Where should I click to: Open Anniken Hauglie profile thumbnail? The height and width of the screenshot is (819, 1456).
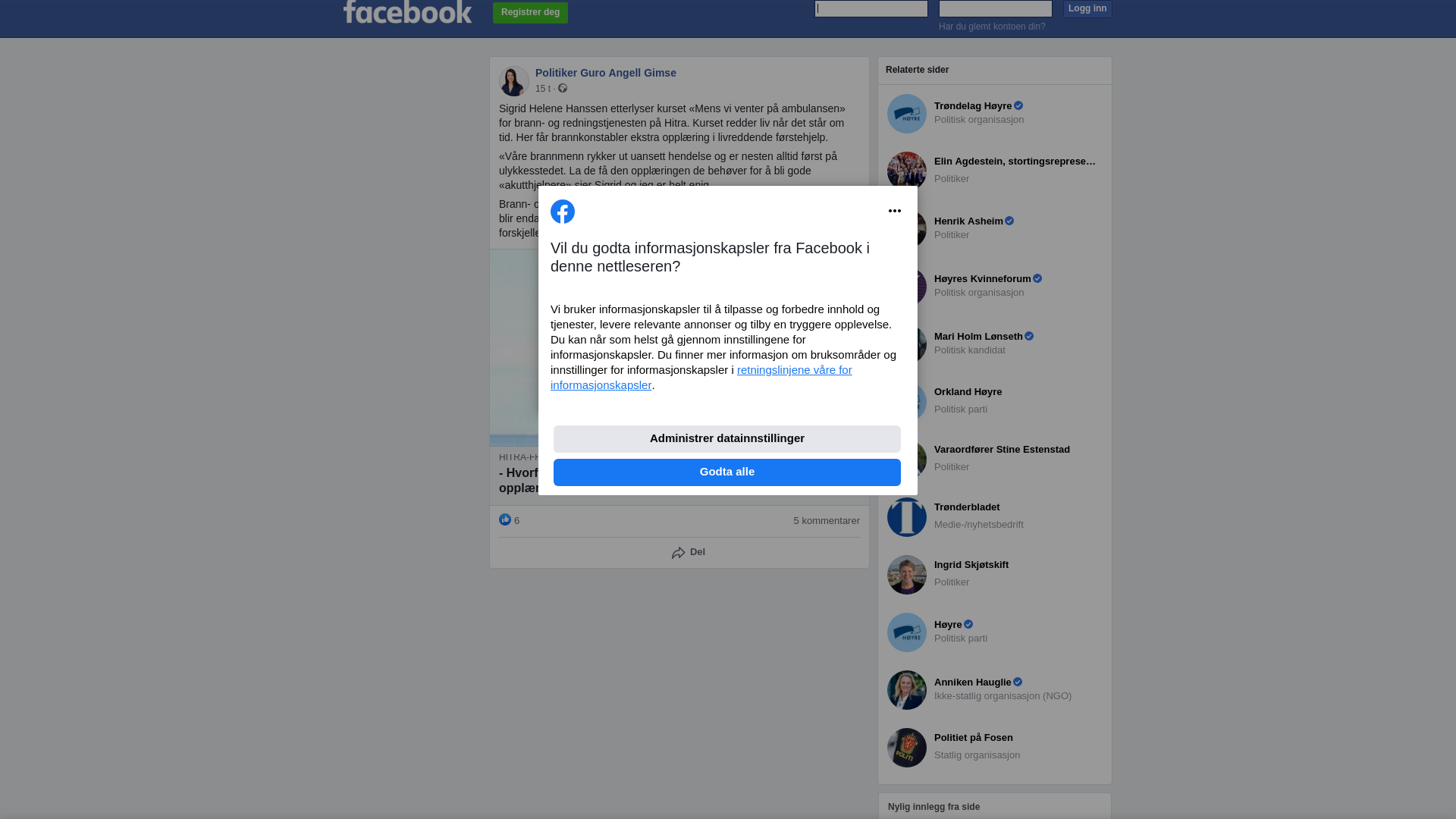click(x=907, y=690)
